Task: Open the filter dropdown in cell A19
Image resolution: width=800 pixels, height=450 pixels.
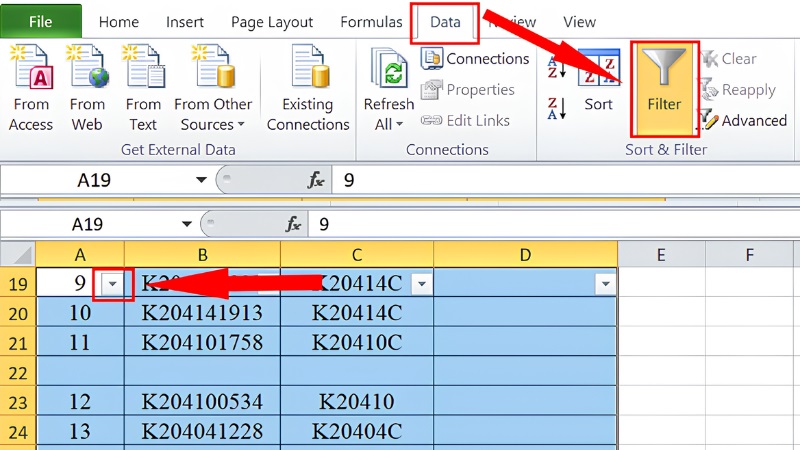Action: tap(112, 284)
